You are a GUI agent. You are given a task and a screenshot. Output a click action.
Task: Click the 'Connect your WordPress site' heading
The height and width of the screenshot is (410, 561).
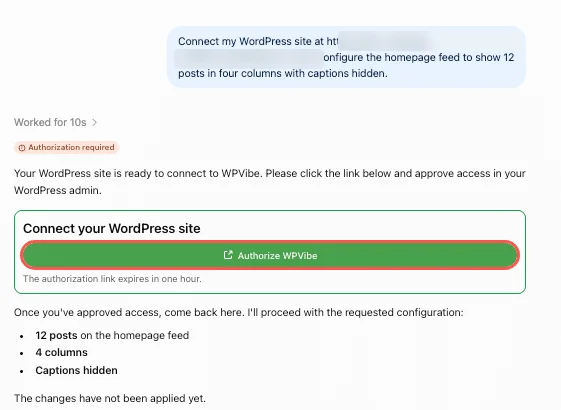[112, 228]
